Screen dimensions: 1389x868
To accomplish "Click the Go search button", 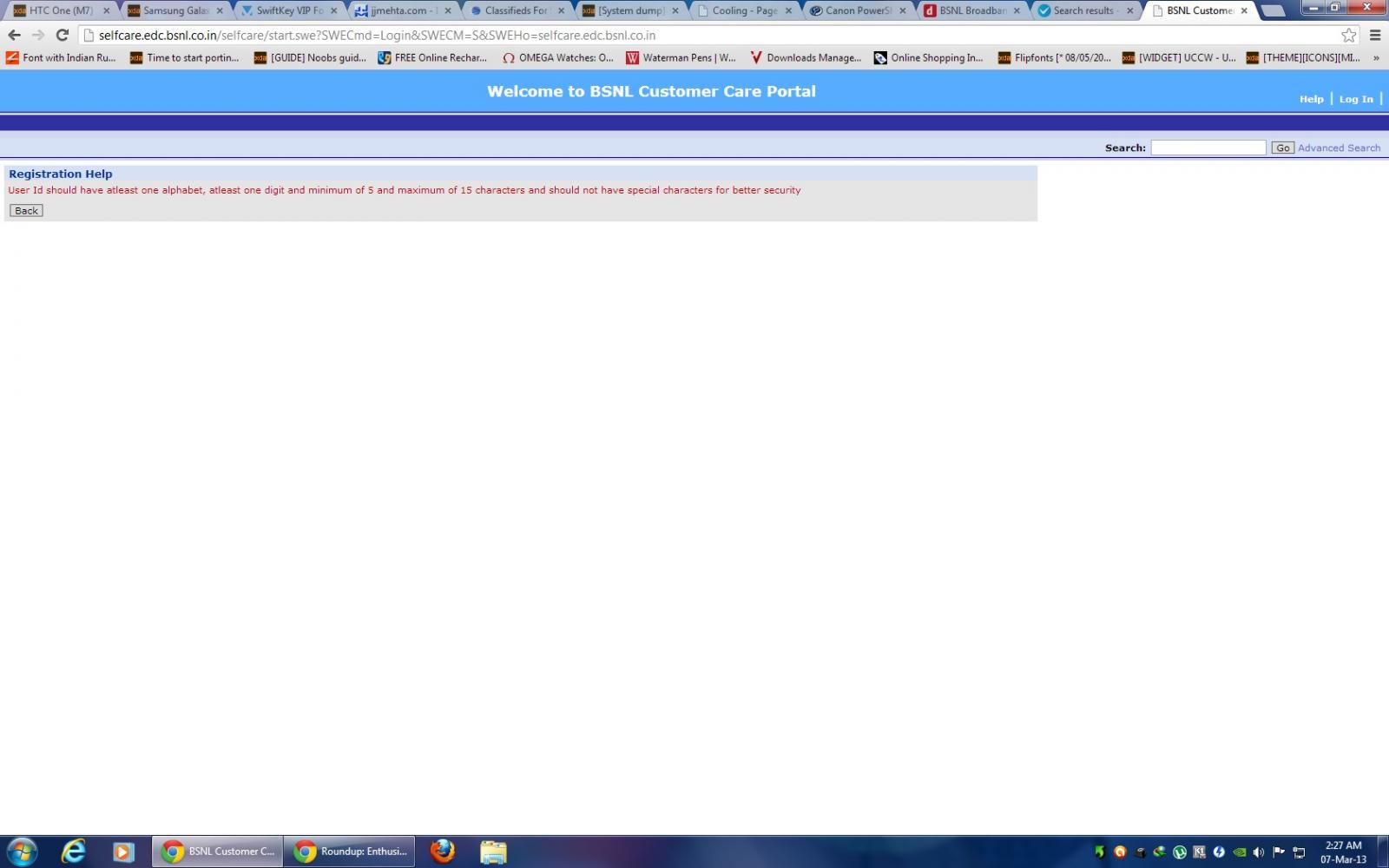I will (1282, 148).
